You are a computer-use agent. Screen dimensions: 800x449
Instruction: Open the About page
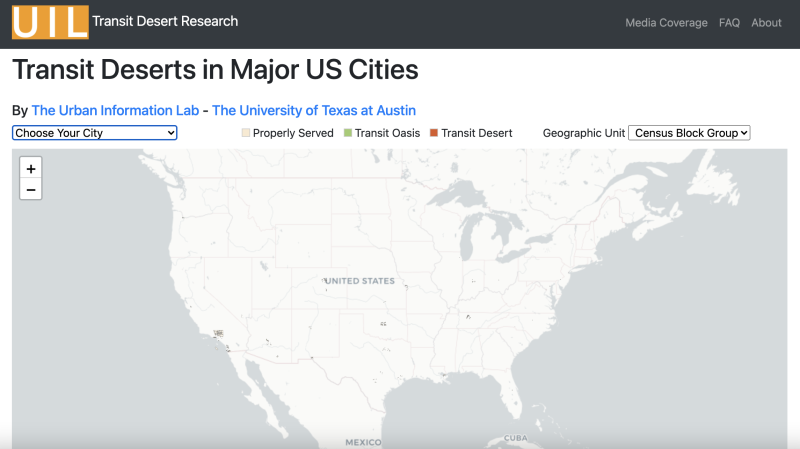(766, 23)
